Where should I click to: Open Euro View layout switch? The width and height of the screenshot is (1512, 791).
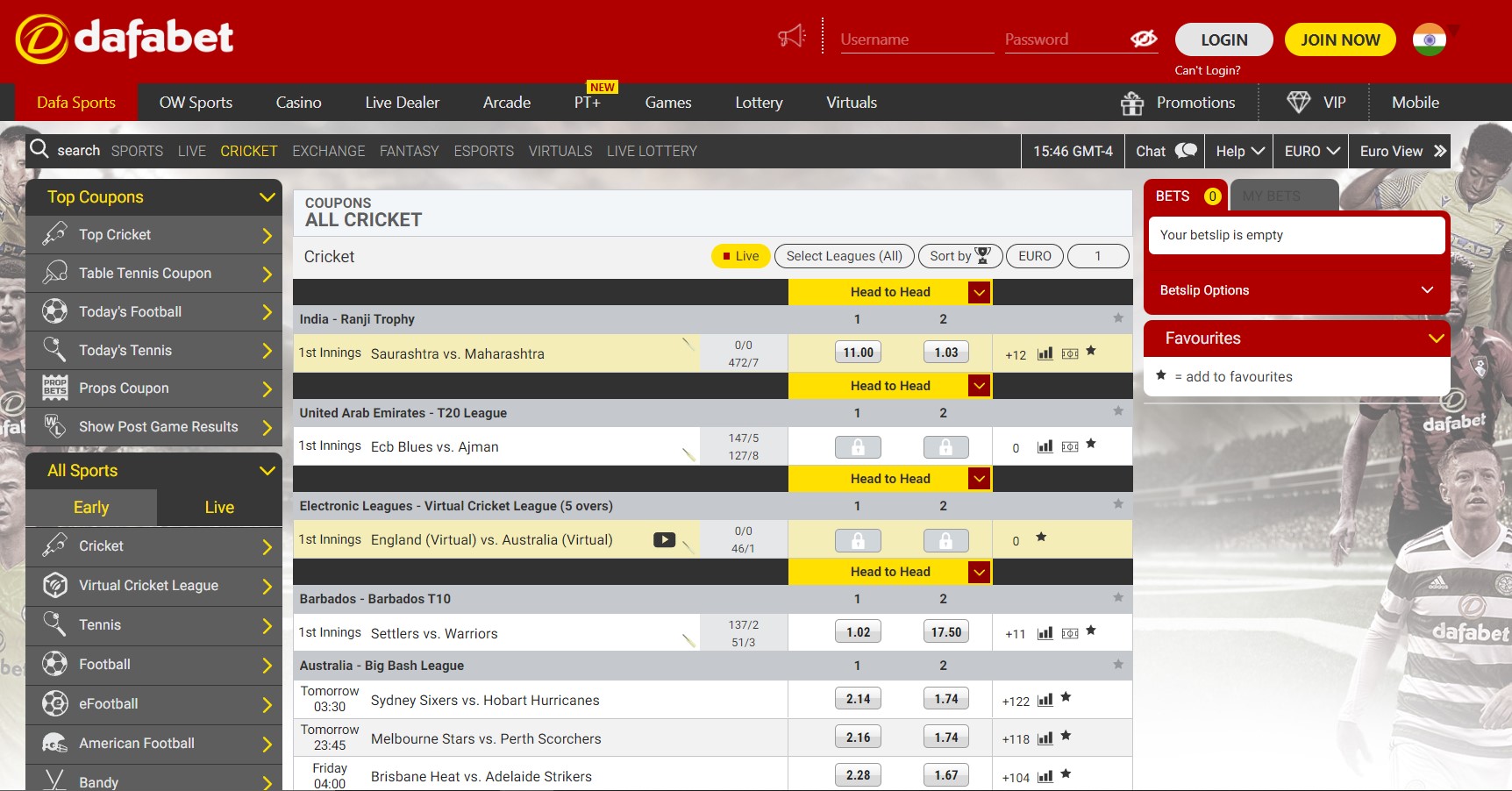(1402, 151)
